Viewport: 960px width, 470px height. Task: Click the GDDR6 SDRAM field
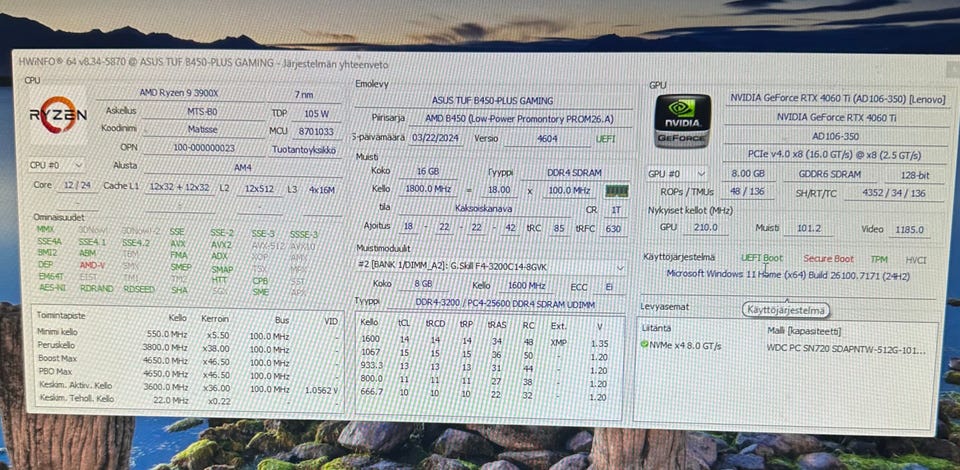828,174
